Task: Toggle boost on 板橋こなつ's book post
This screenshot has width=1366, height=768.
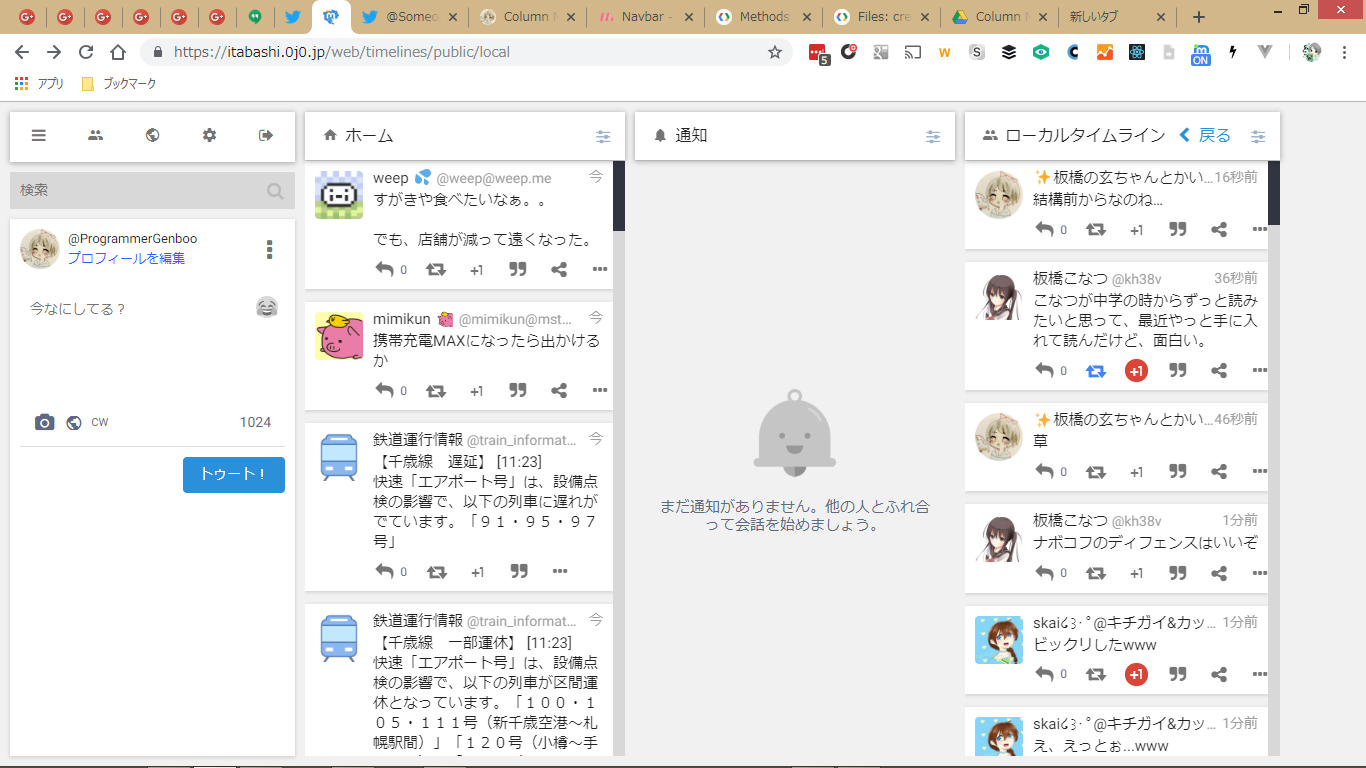Action: click(x=1096, y=371)
